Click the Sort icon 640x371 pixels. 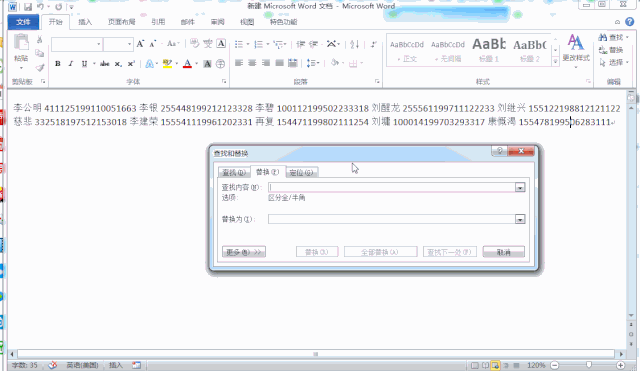[354, 44]
